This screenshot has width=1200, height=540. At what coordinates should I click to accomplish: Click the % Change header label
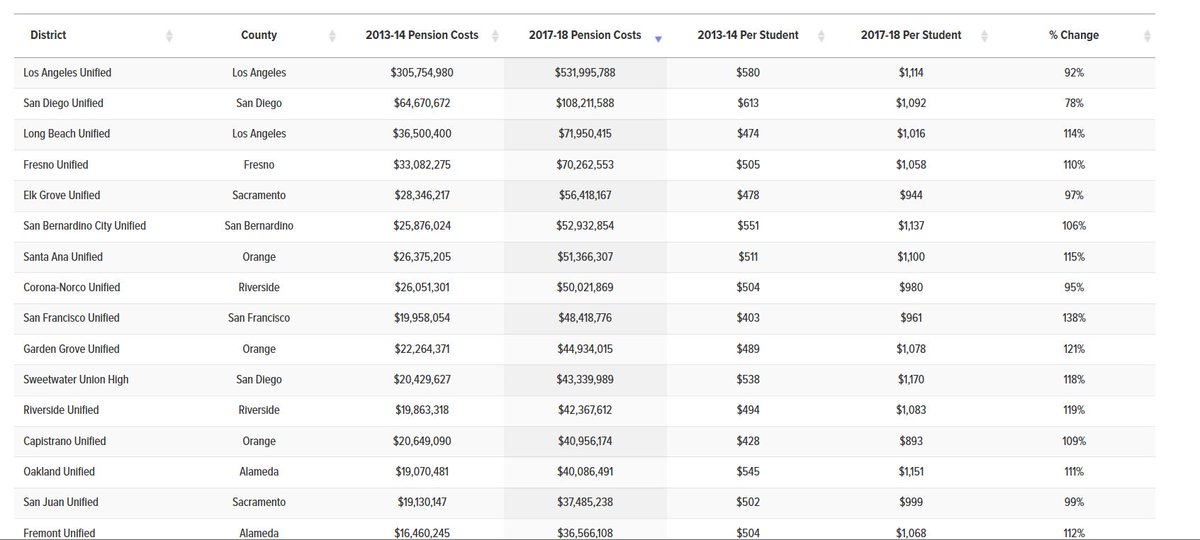click(x=1074, y=35)
